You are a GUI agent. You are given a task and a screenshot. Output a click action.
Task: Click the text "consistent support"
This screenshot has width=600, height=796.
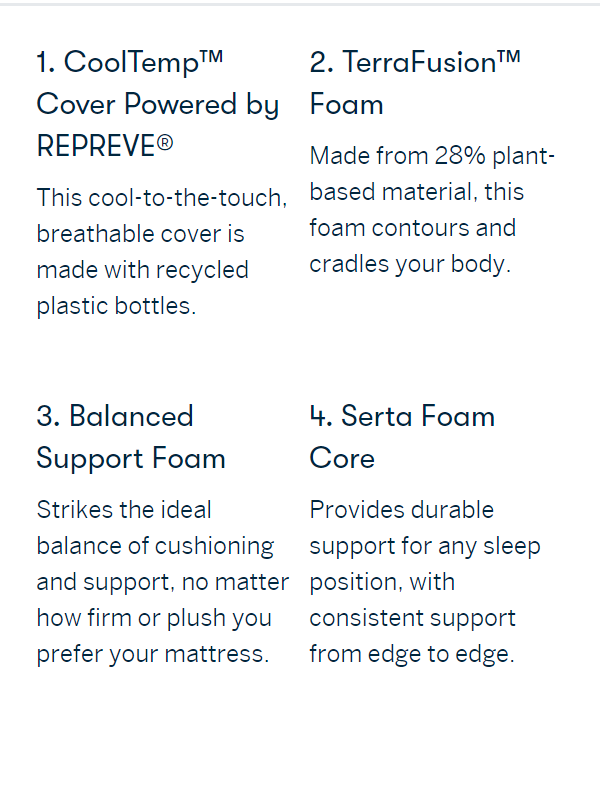[412, 618]
